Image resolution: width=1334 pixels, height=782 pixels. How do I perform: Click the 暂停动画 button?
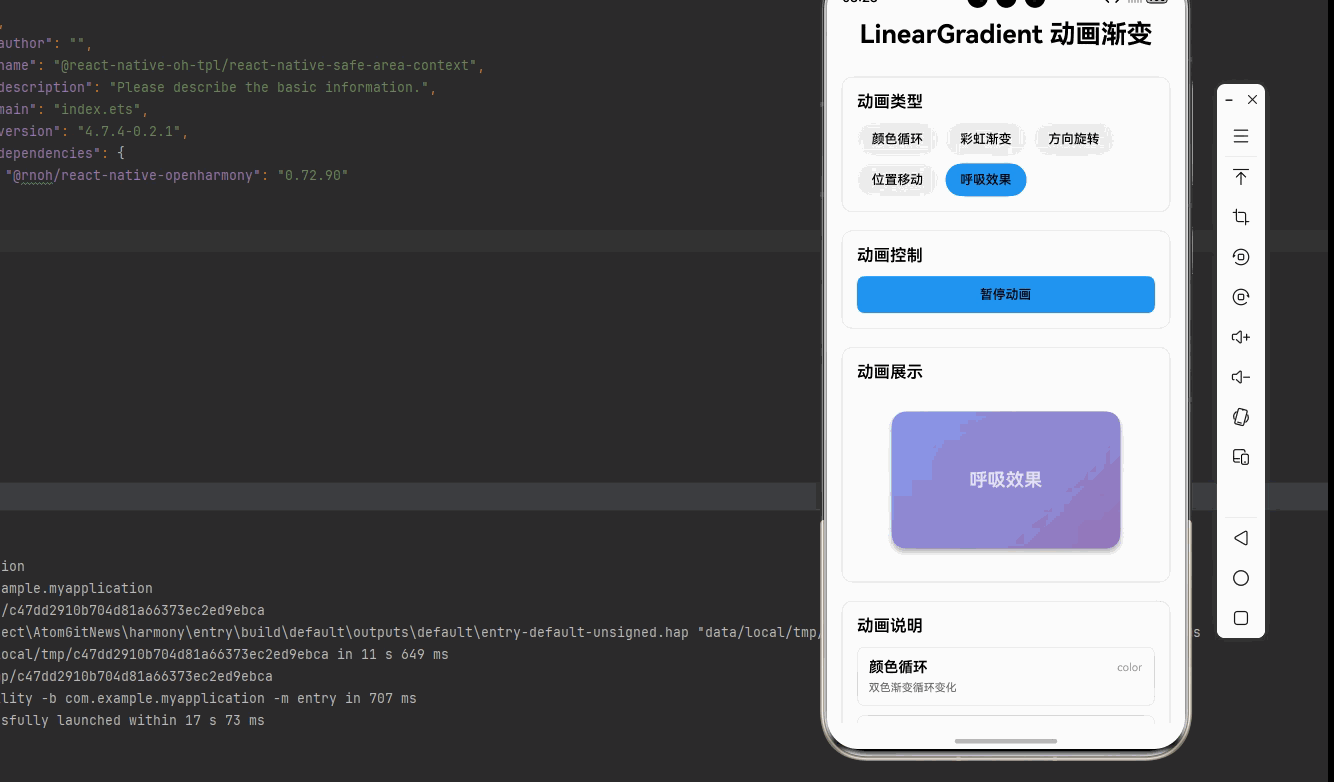pyautogui.click(x=1006, y=295)
